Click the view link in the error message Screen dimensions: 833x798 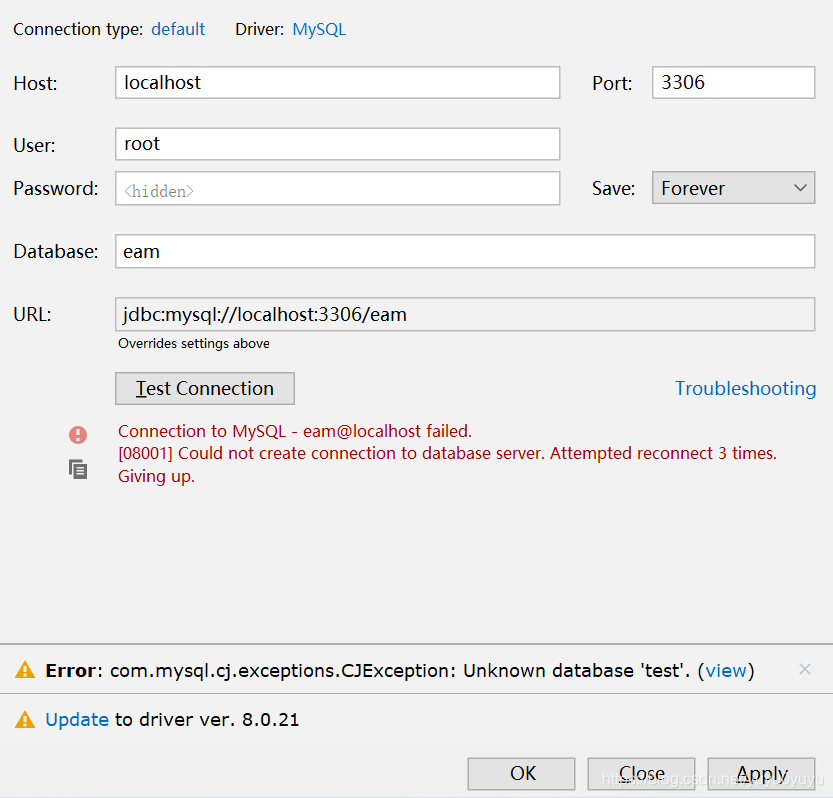click(x=726, y=670)
